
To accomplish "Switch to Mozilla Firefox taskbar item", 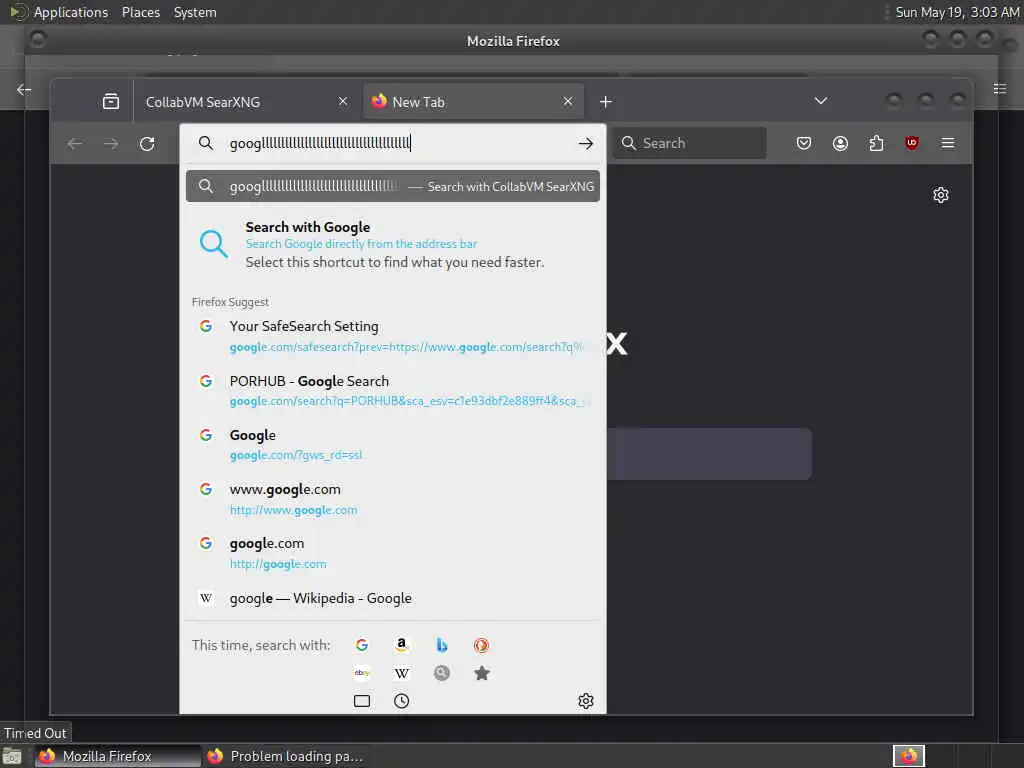I will click(118, 756).
